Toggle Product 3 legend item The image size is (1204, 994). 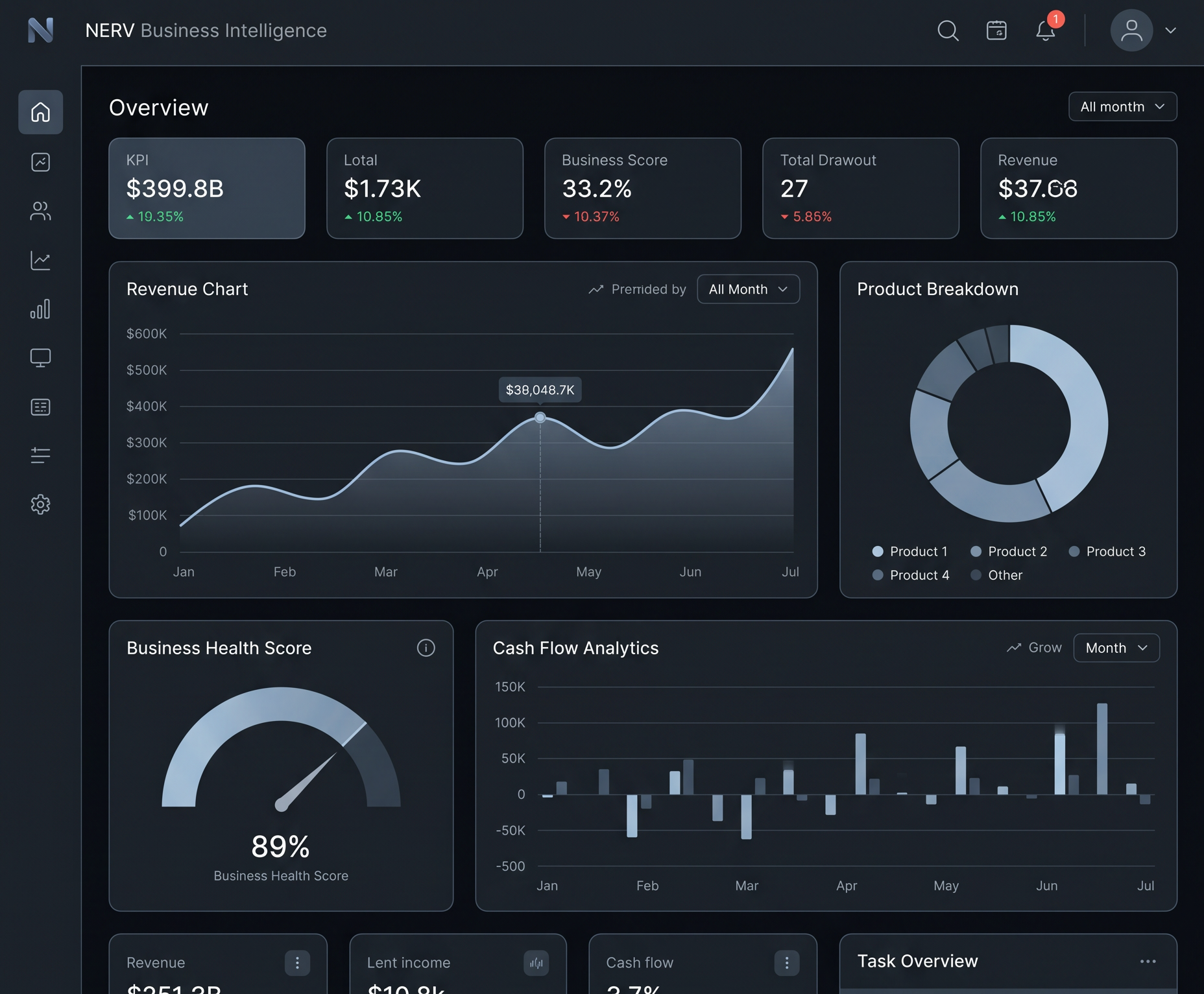click(x=1107, y=551)
